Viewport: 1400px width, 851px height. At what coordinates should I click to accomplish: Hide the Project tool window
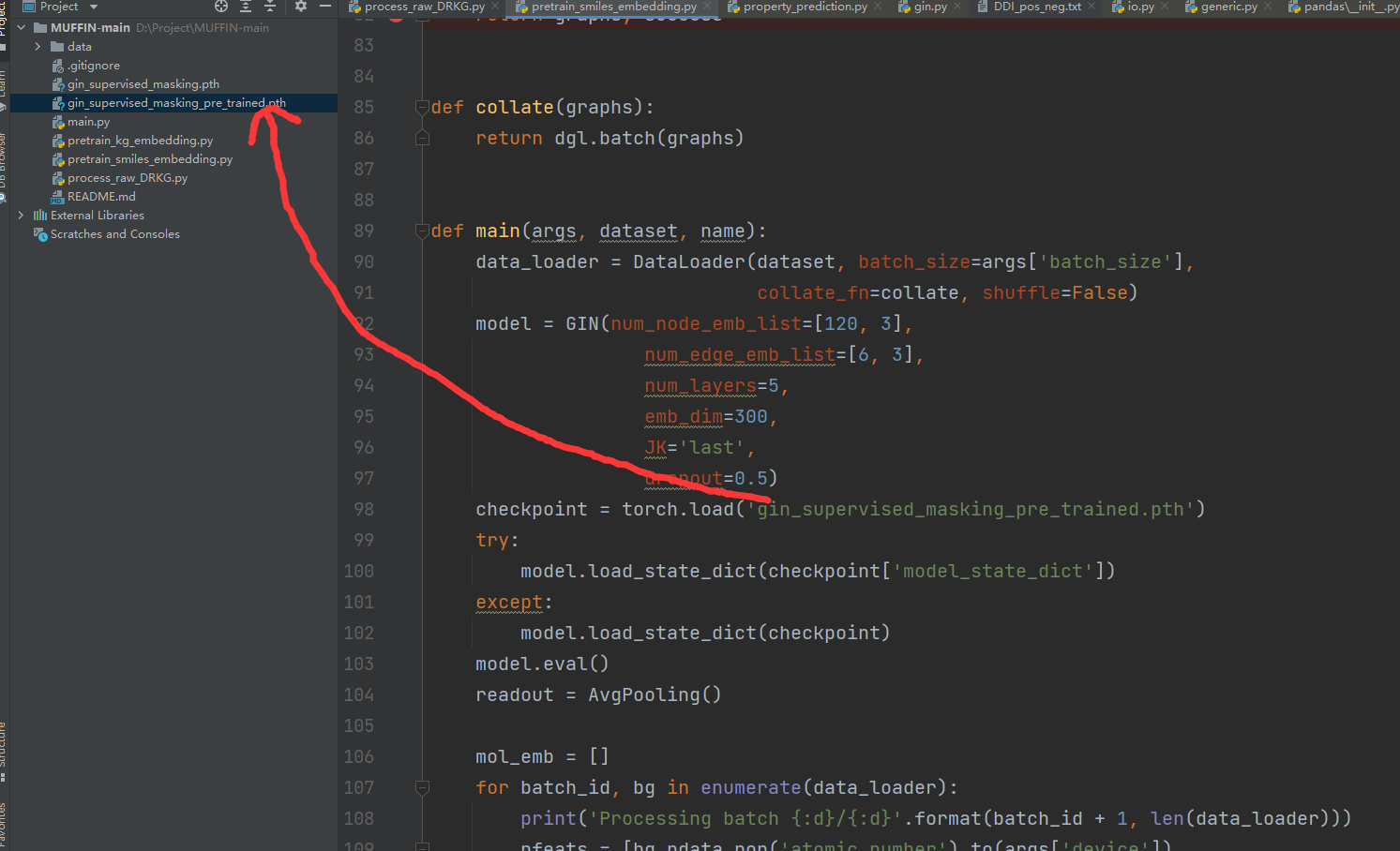[x=325, y=7]
